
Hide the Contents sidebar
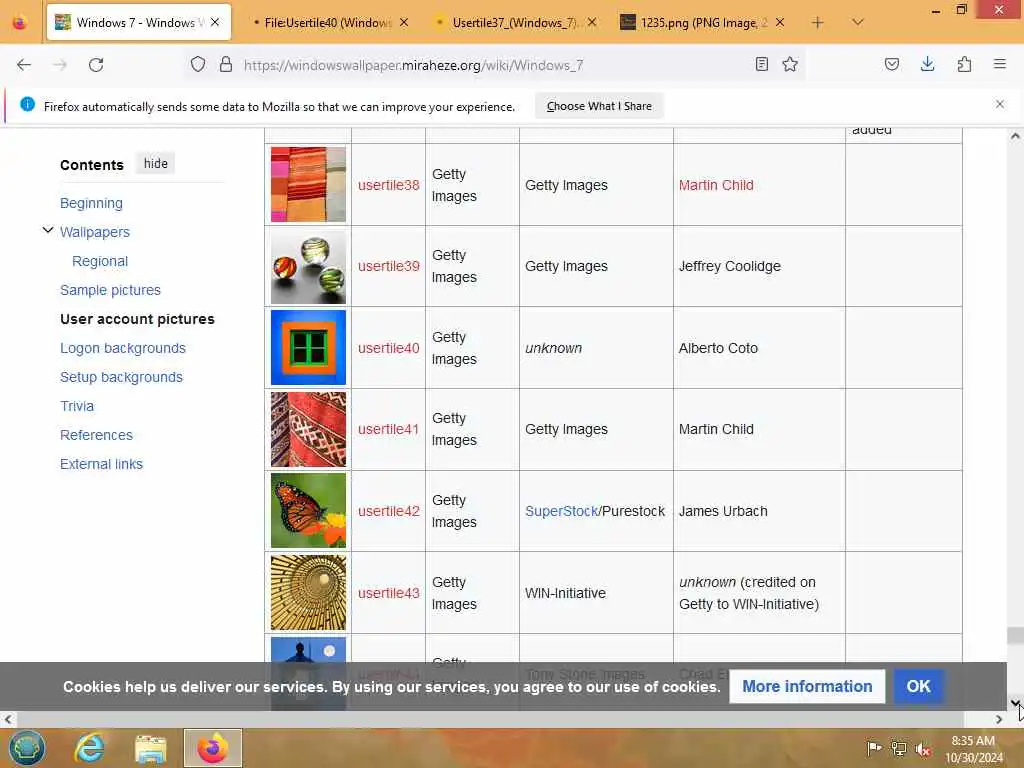(x=155, y=163)
